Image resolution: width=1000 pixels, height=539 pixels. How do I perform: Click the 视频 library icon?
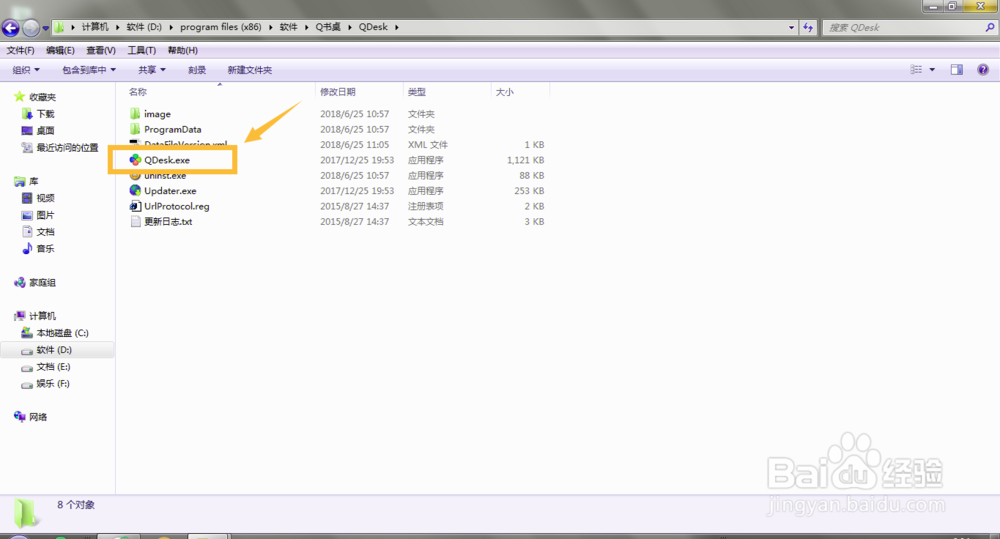click(27, 198)
